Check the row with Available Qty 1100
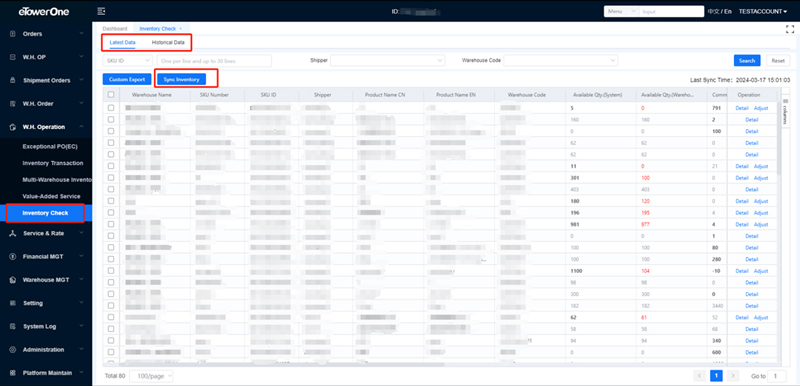800x386 pixels. [x=111, y=271]
